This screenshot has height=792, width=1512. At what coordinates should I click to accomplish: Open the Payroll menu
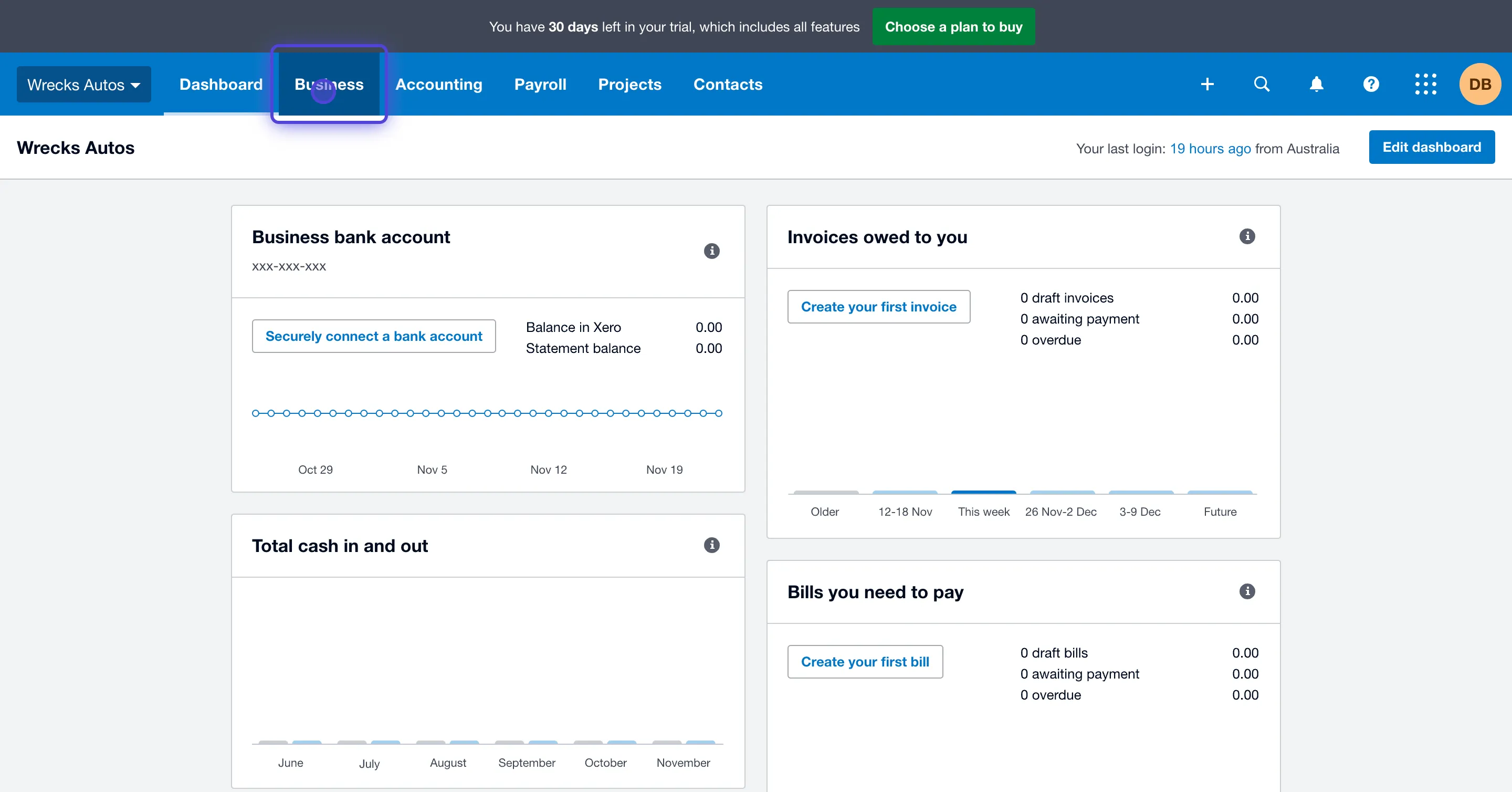coord(540,84)
